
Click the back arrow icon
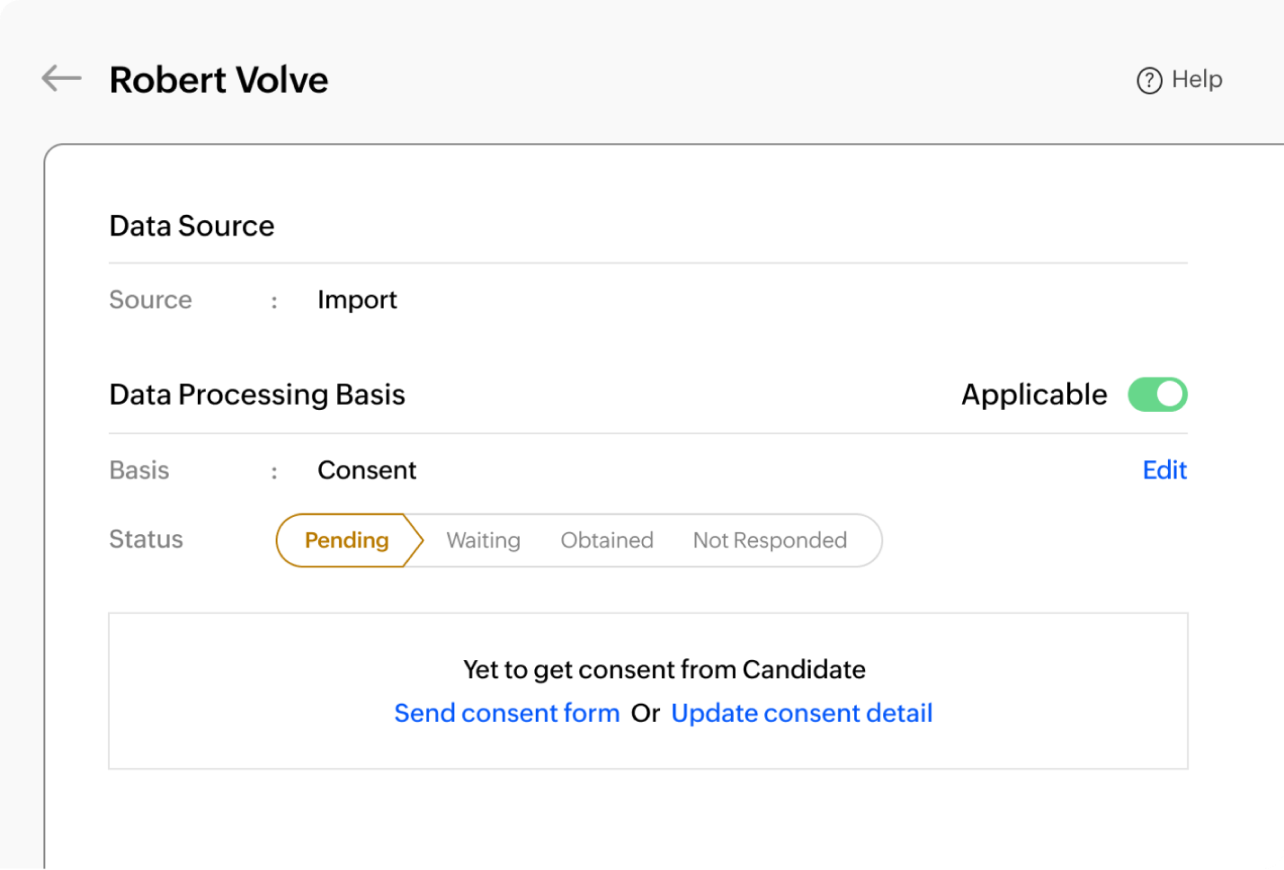[61, 78]
